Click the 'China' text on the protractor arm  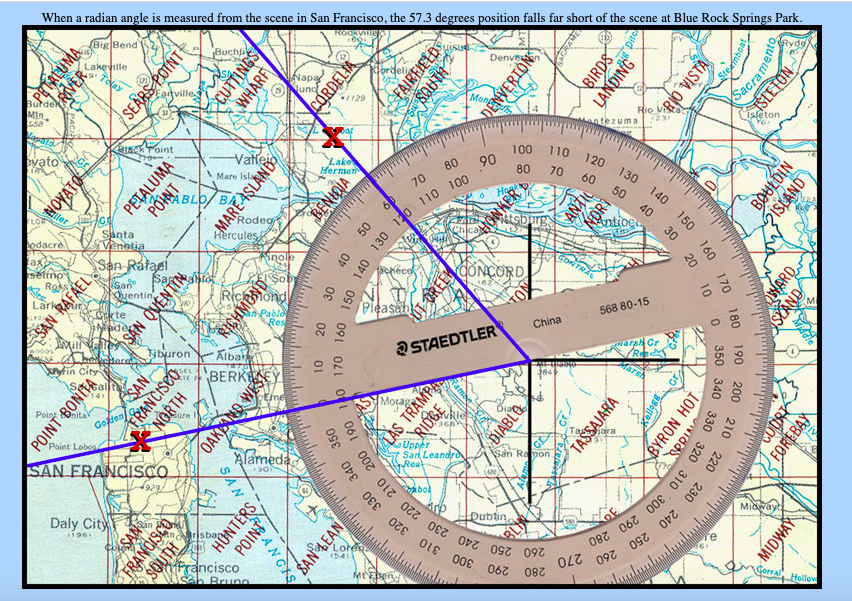[547, 322]
